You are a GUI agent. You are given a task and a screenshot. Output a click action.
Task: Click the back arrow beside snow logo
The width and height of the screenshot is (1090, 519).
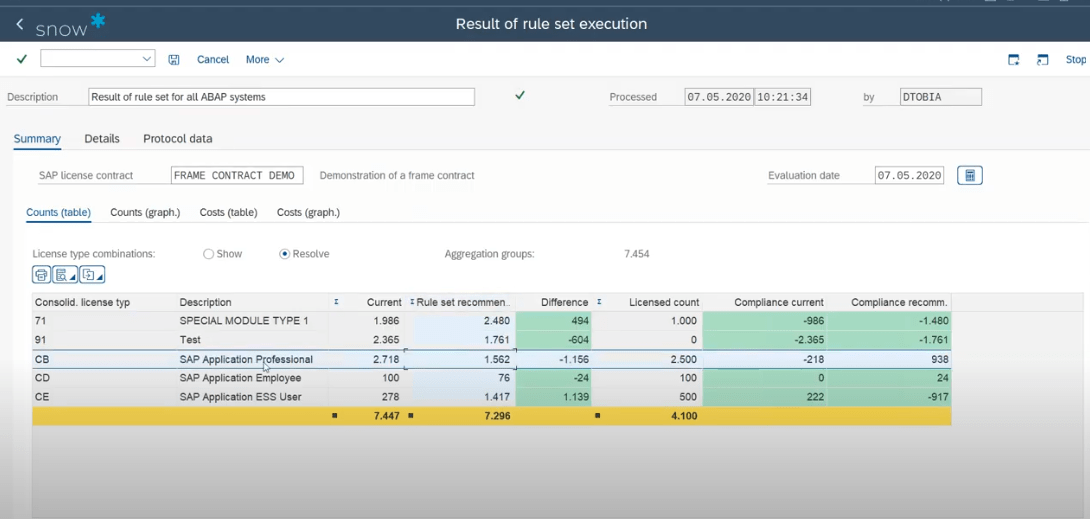(19, 24)
